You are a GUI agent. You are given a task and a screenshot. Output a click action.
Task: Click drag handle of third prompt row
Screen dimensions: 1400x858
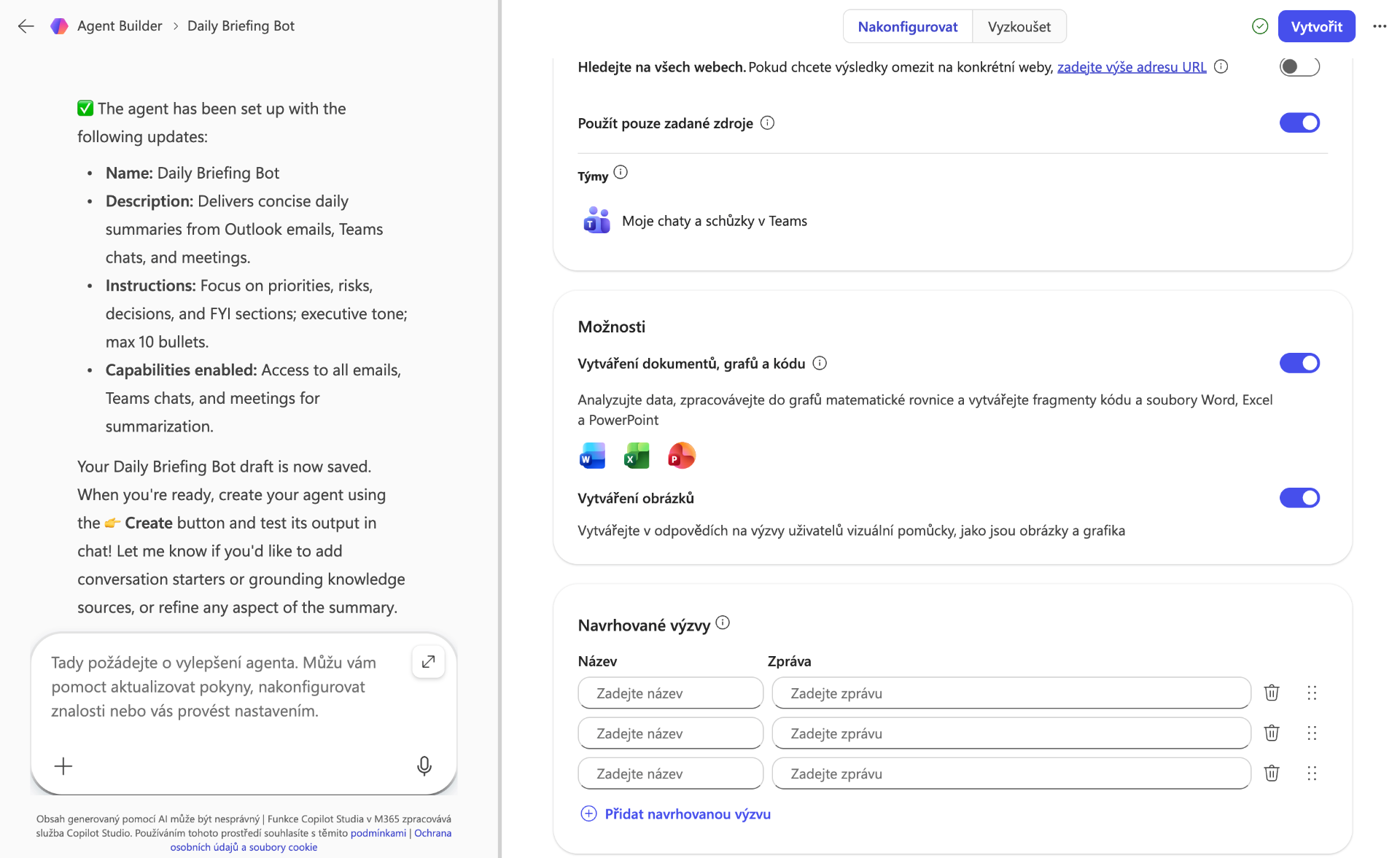click(1312, 773)
